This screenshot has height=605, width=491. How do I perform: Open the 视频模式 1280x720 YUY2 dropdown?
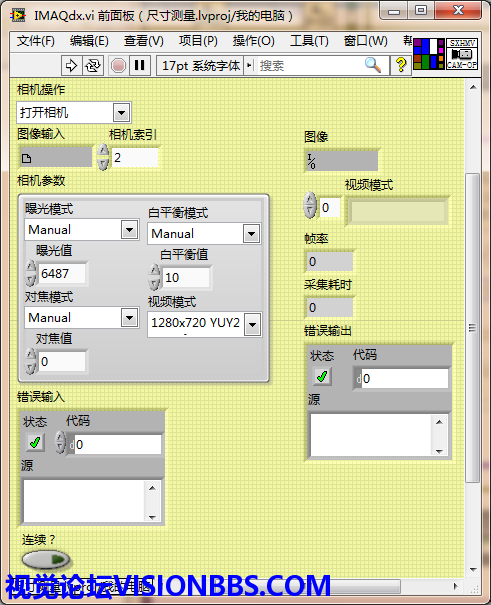(x=253, y=324)
